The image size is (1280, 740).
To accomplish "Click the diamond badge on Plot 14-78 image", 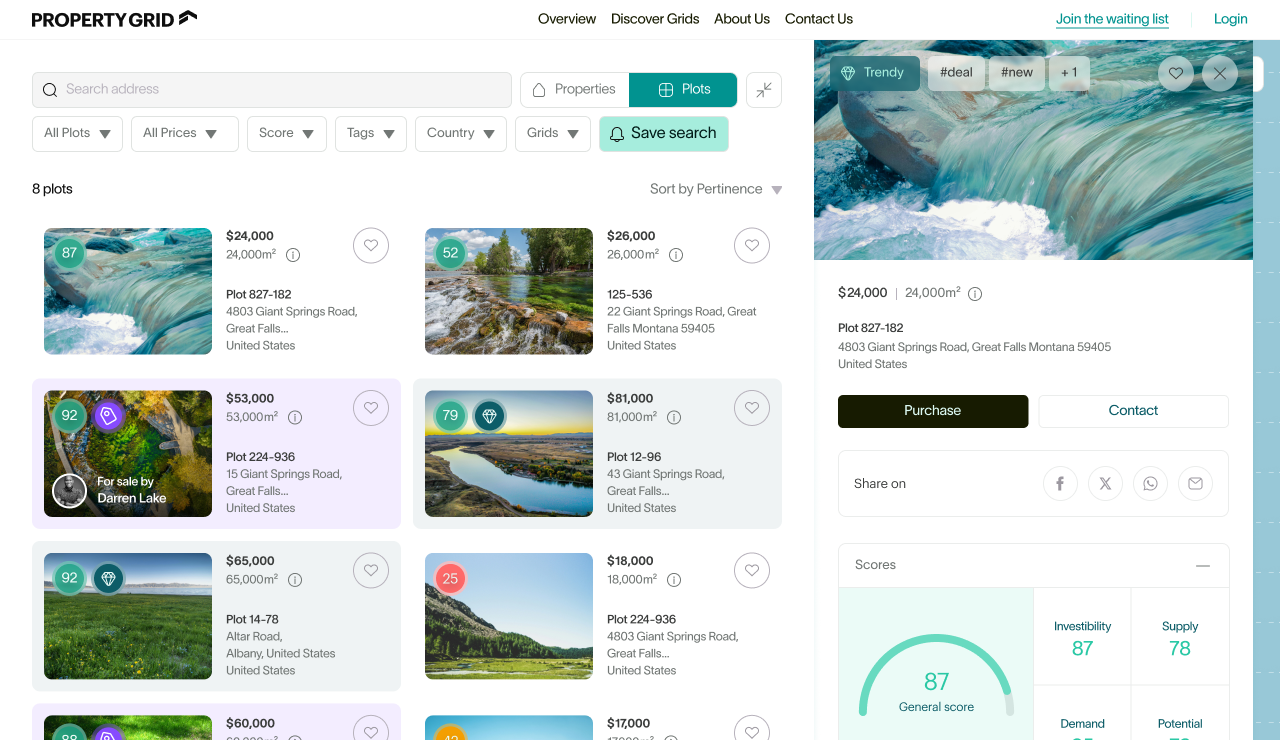I will [x=108, y=578].
